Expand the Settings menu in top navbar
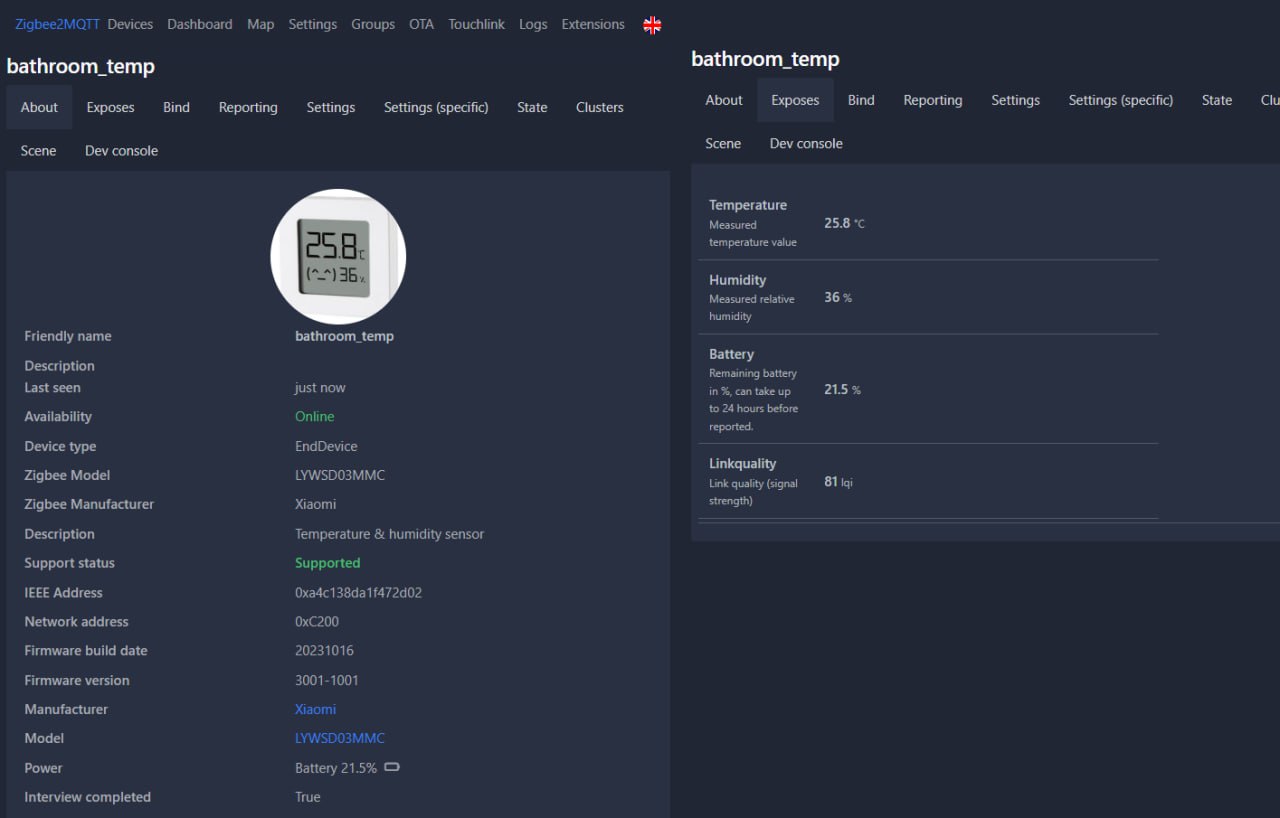Image resolution: width=1280 pixels, height=818 pixels. point(312,24)
